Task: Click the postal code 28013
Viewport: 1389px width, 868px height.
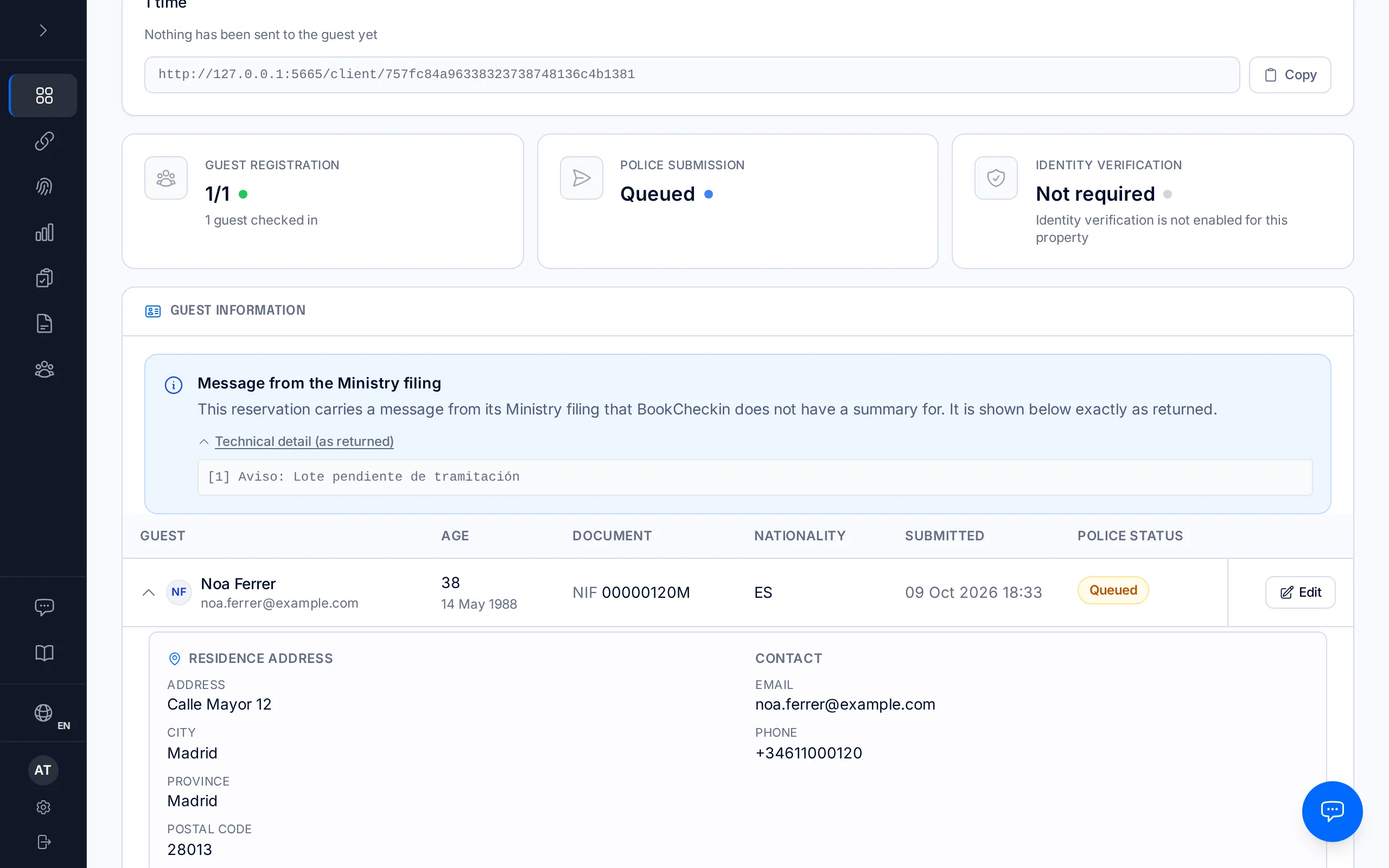Action: pyautogui.click(x=189, y=850)
